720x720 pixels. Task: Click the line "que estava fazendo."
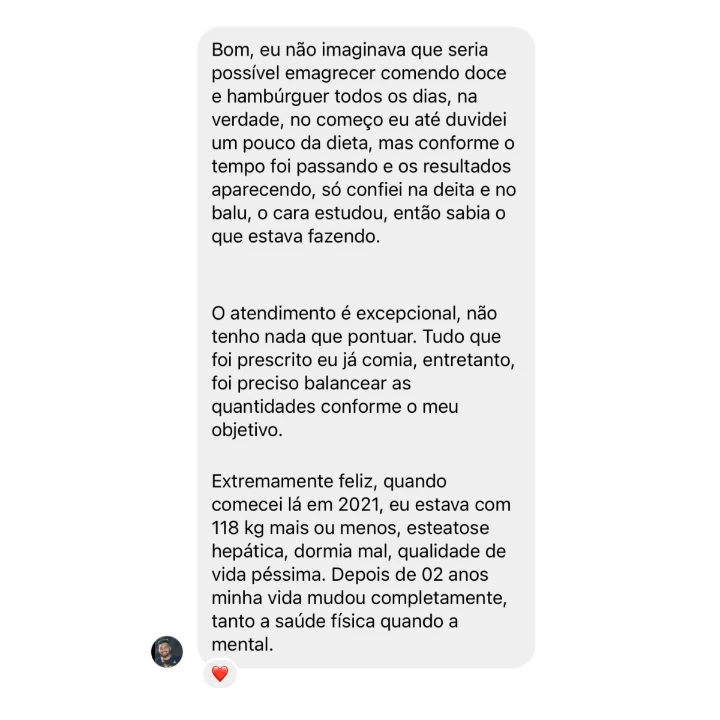coord(296,237)
